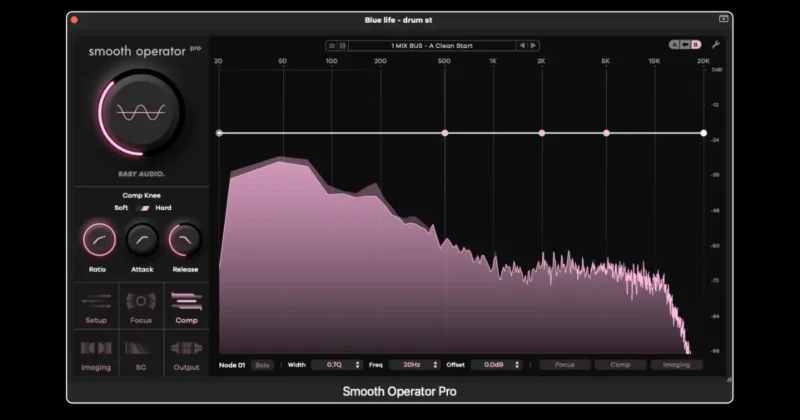The height and width of the screenshot is (420, 800).
Task: Click the Offset stepper arrows
Action: pos(517,365)
